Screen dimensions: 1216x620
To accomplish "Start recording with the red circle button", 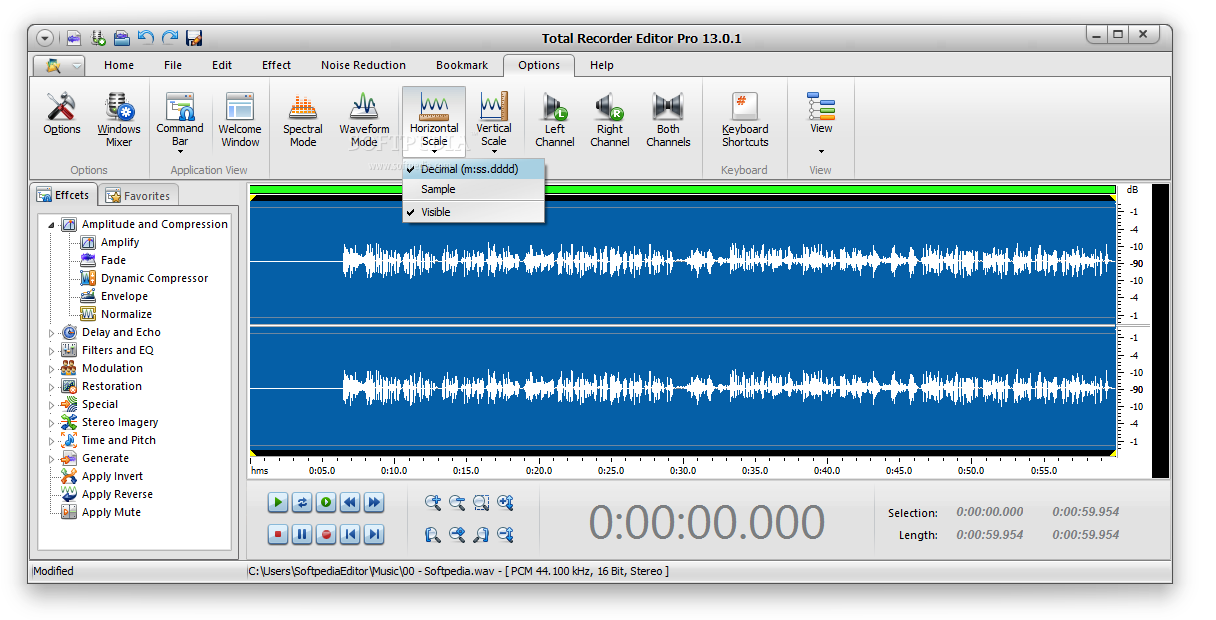I will [x=326, y=535].
